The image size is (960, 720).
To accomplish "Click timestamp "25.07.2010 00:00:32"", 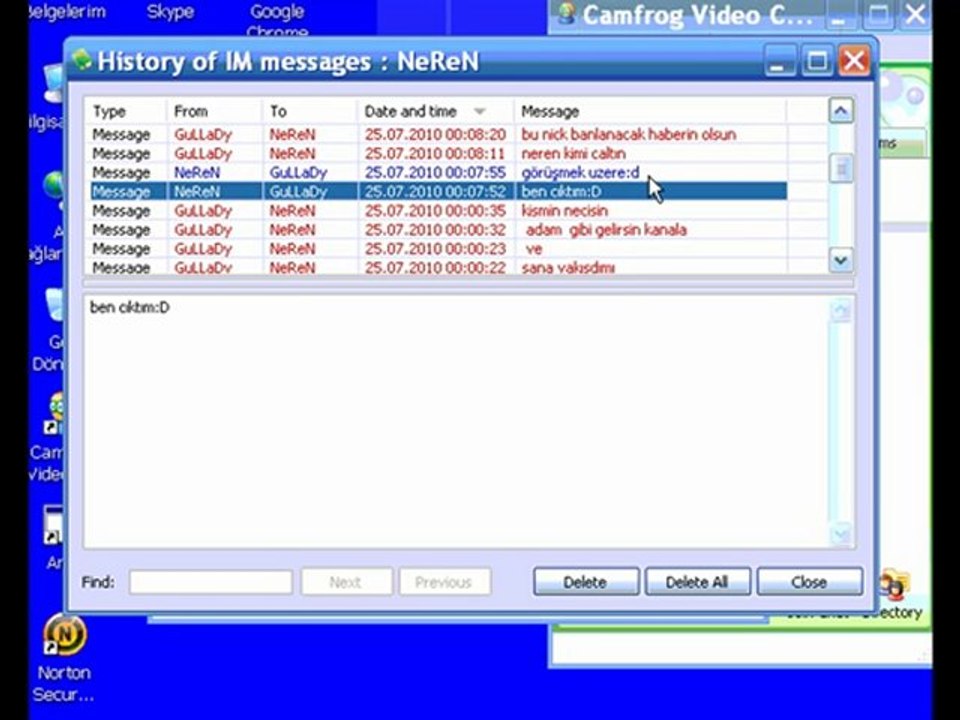I will click(x=435, y=230).
